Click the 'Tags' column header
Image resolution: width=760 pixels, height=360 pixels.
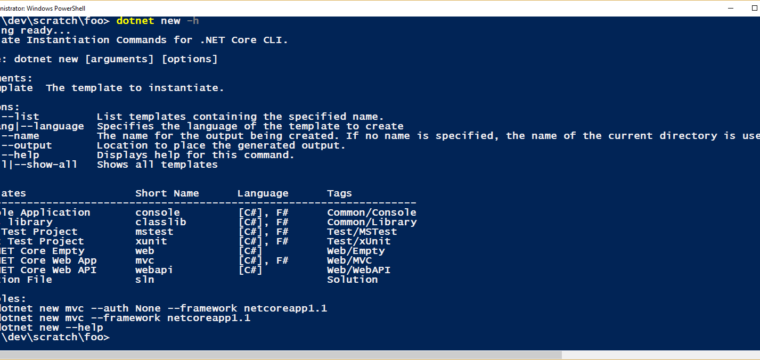(x=339, y=193)
